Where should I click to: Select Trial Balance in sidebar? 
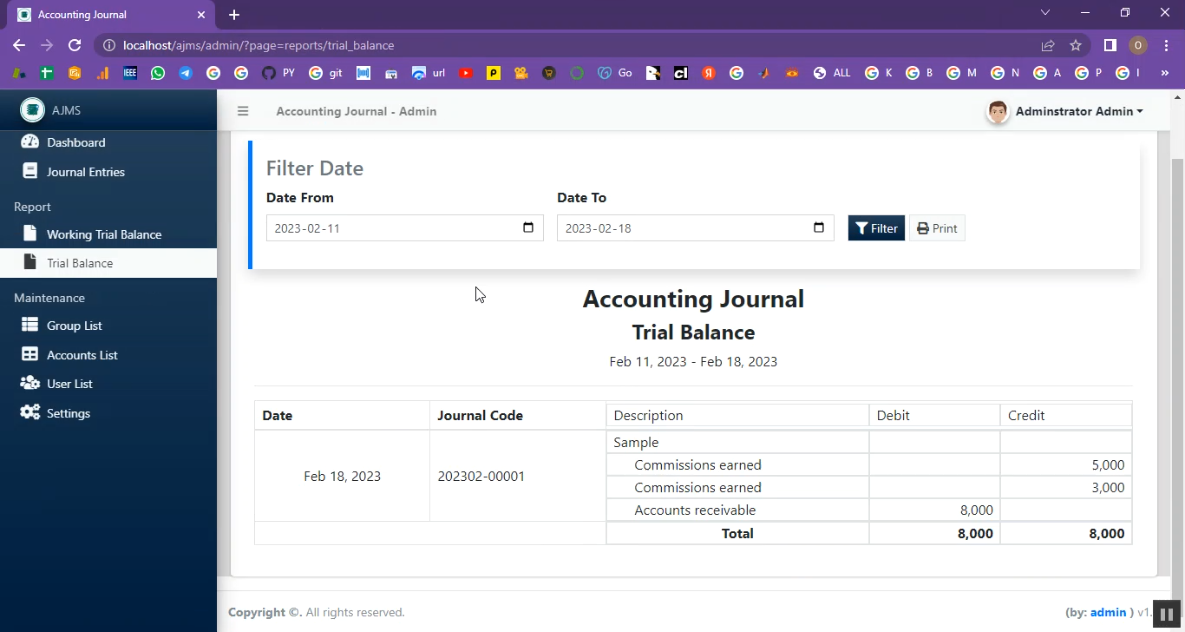pos(79,263)
